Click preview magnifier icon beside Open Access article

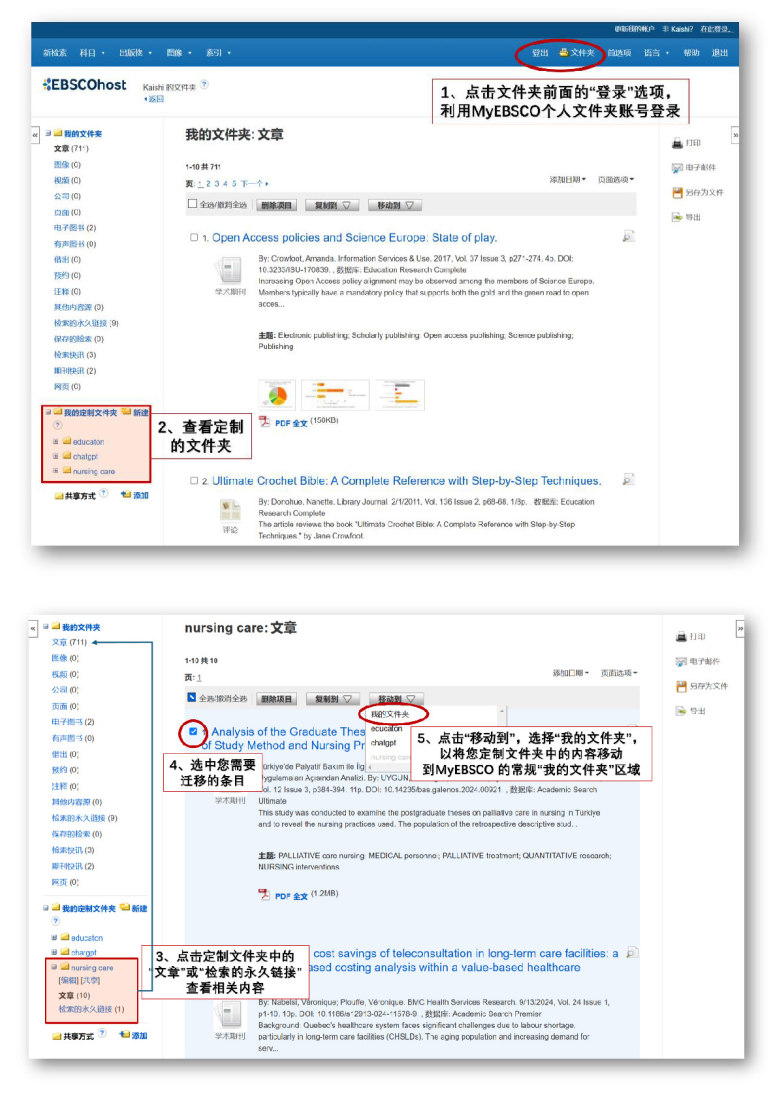coord(628,237)
